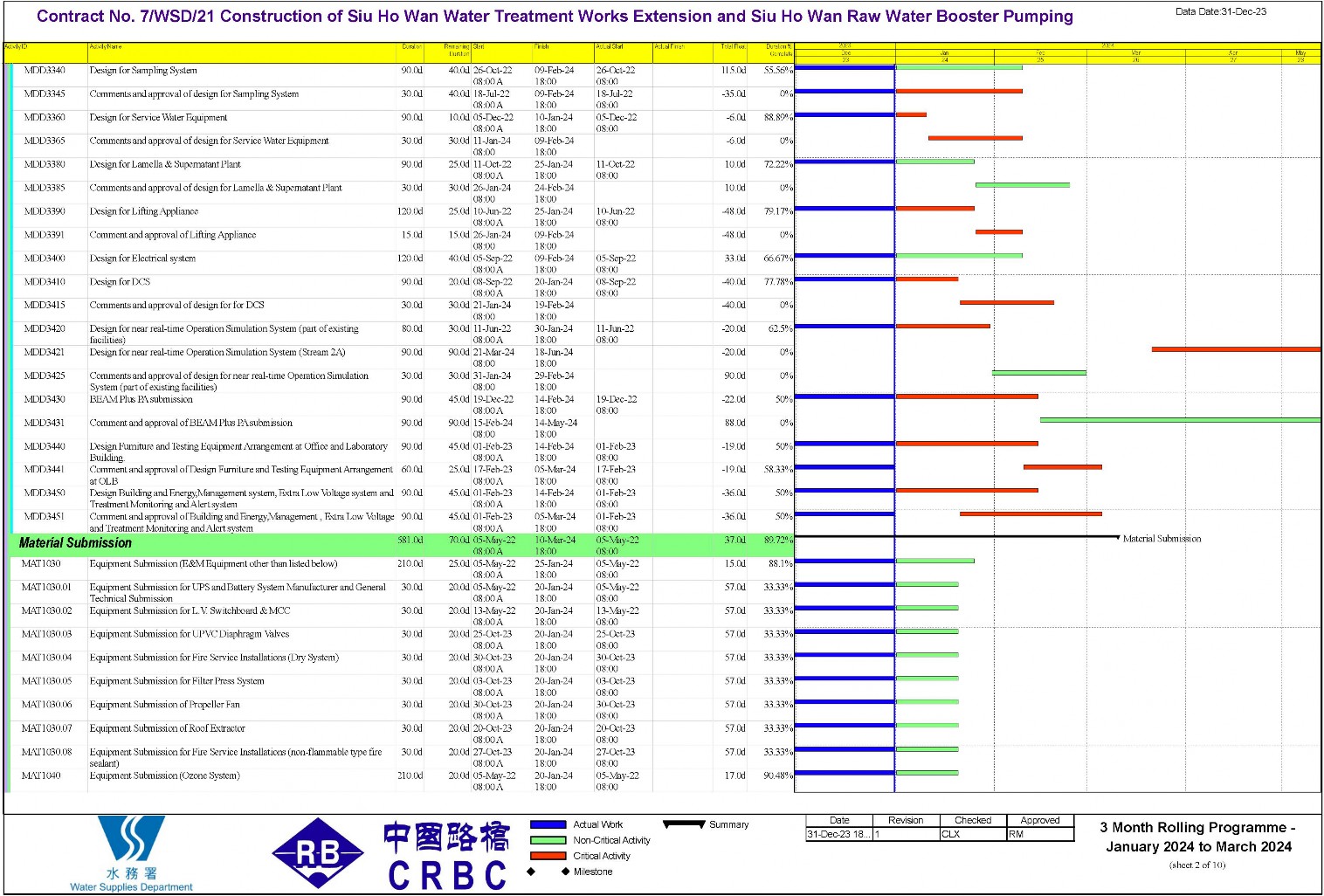1324x896 pixels.
Task: Click 'Design for Lamella & Supernatant Plant' name
Action: [165, 164]
